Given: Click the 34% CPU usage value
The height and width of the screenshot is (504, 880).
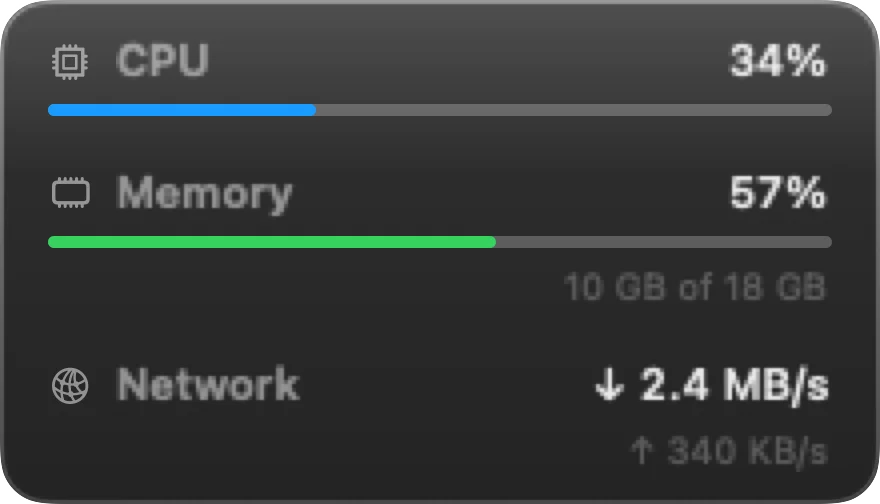Looking at the screenshot, I should 777,60.
